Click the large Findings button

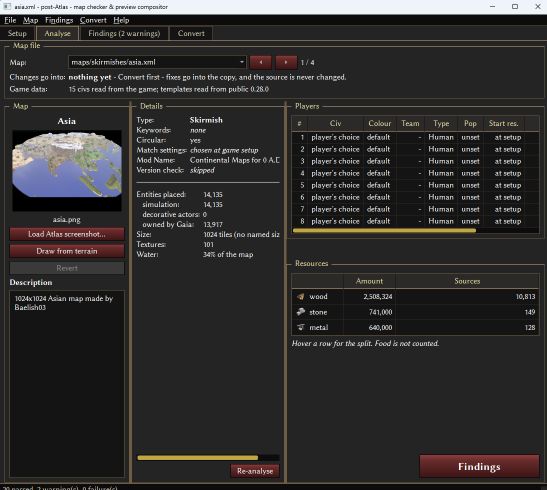click(x=479, y=467)
